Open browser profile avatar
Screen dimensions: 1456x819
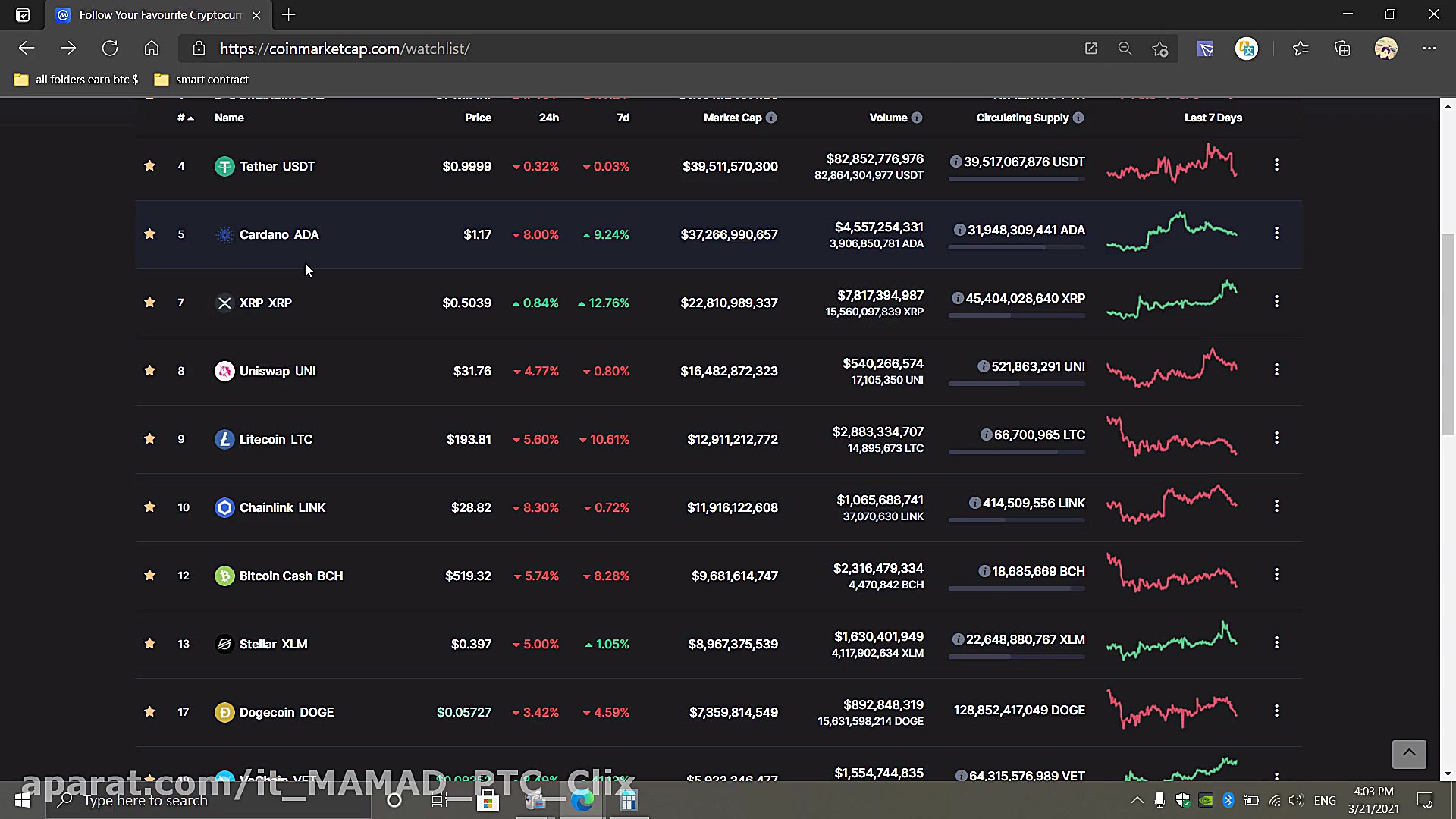(x=1385, y=49)
